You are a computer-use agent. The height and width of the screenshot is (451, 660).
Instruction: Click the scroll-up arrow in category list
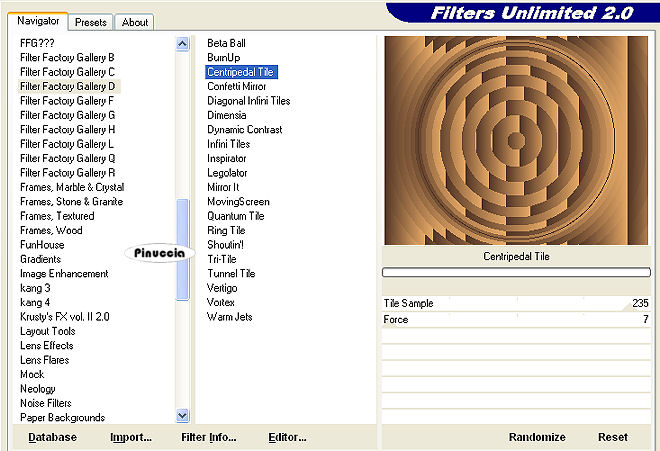[x=182, y=43]
